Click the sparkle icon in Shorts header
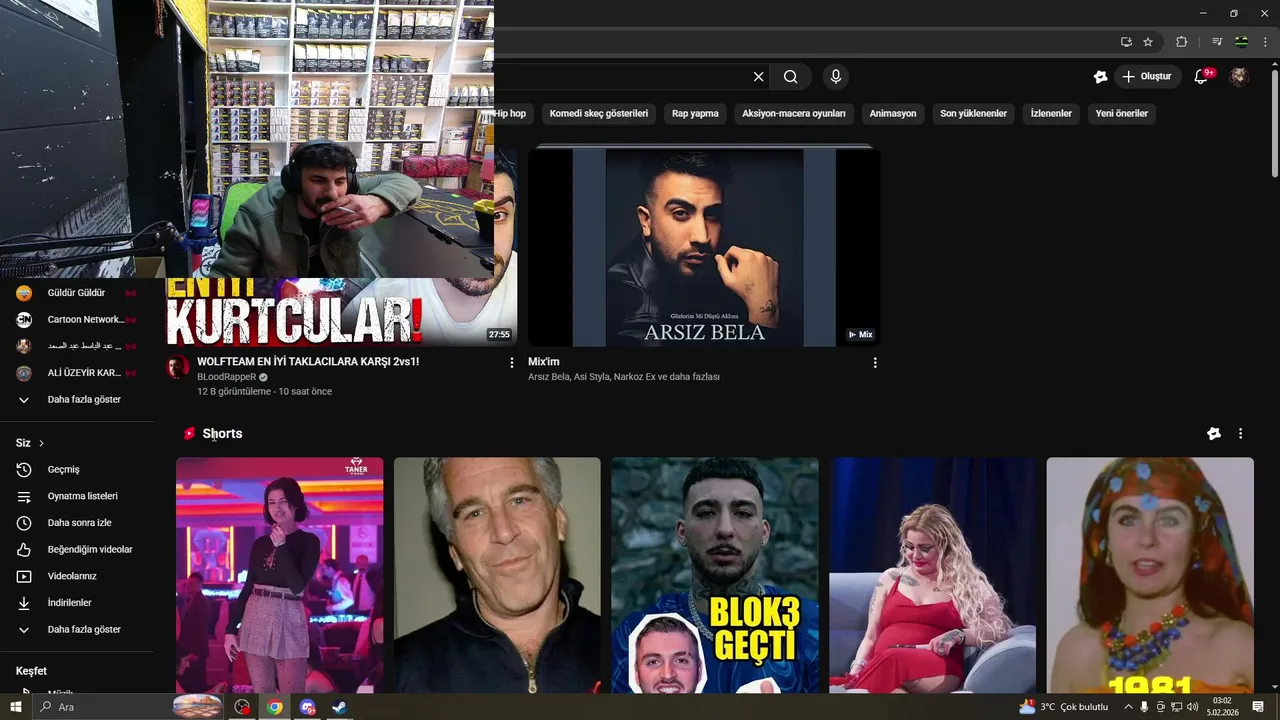This screenshot has width=1280, height=720. (1214, 434)
